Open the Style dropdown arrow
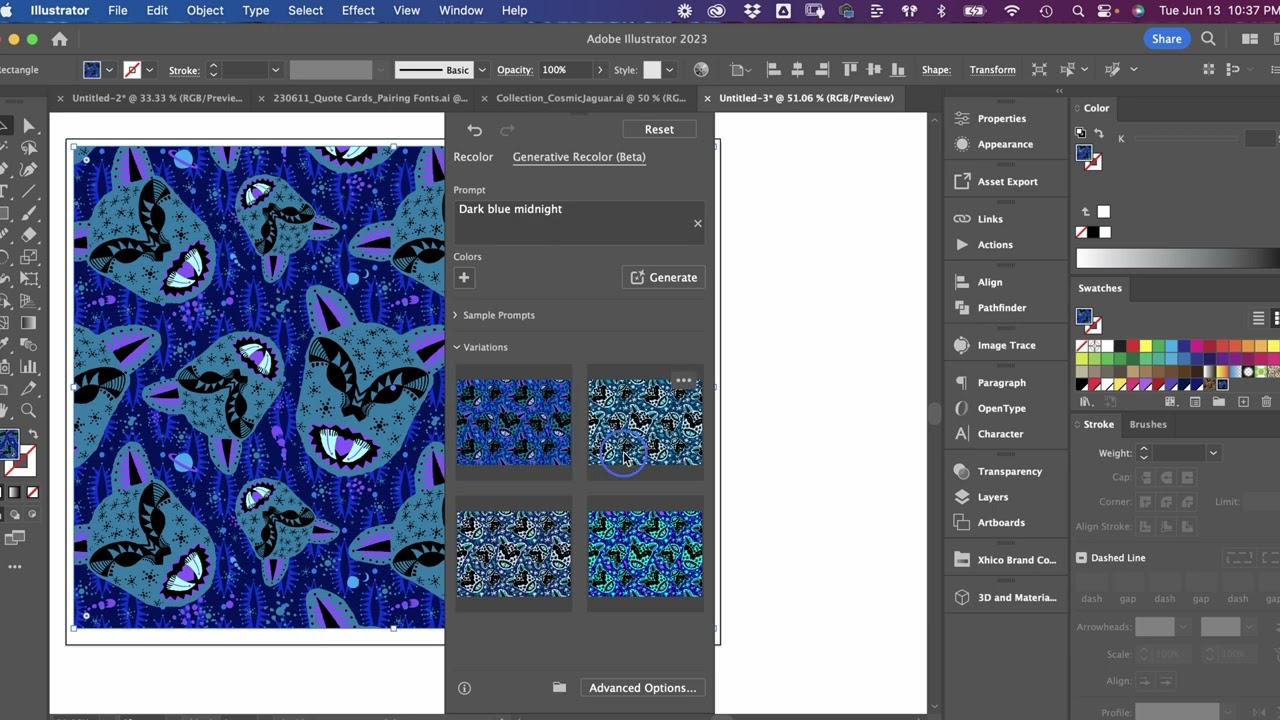1280x720 pixels. (x=669, y=70)
